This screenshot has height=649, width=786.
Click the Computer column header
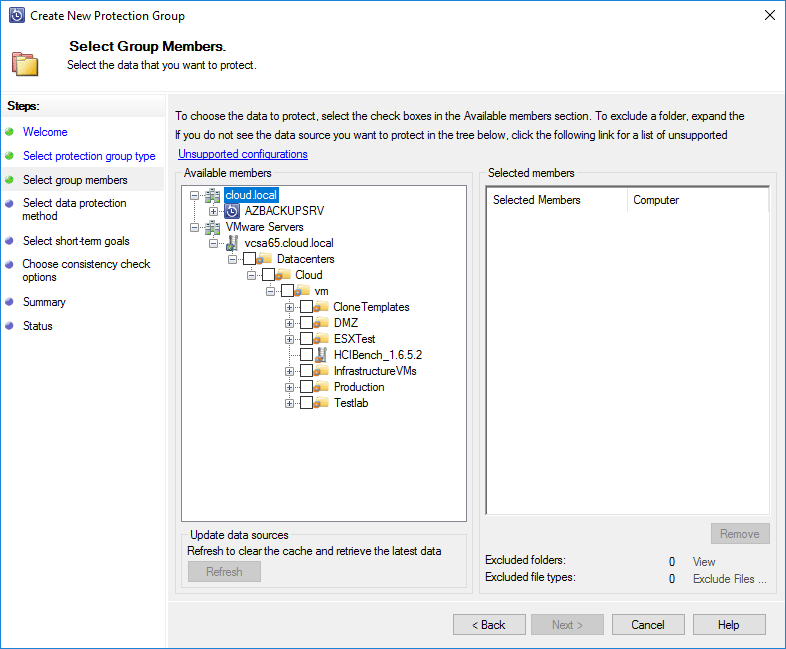697,200
